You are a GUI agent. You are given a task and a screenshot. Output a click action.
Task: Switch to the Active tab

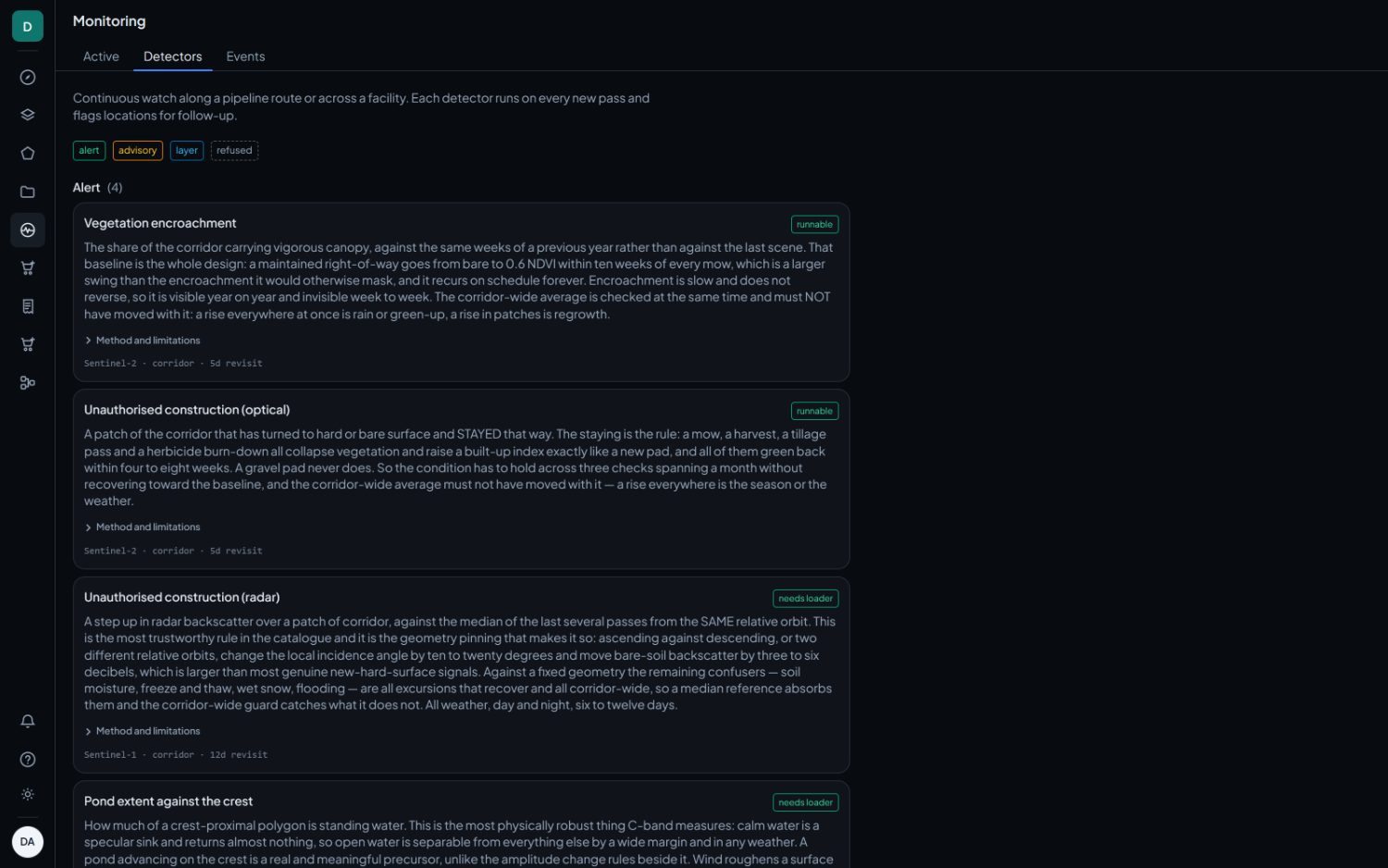point(101,56)
